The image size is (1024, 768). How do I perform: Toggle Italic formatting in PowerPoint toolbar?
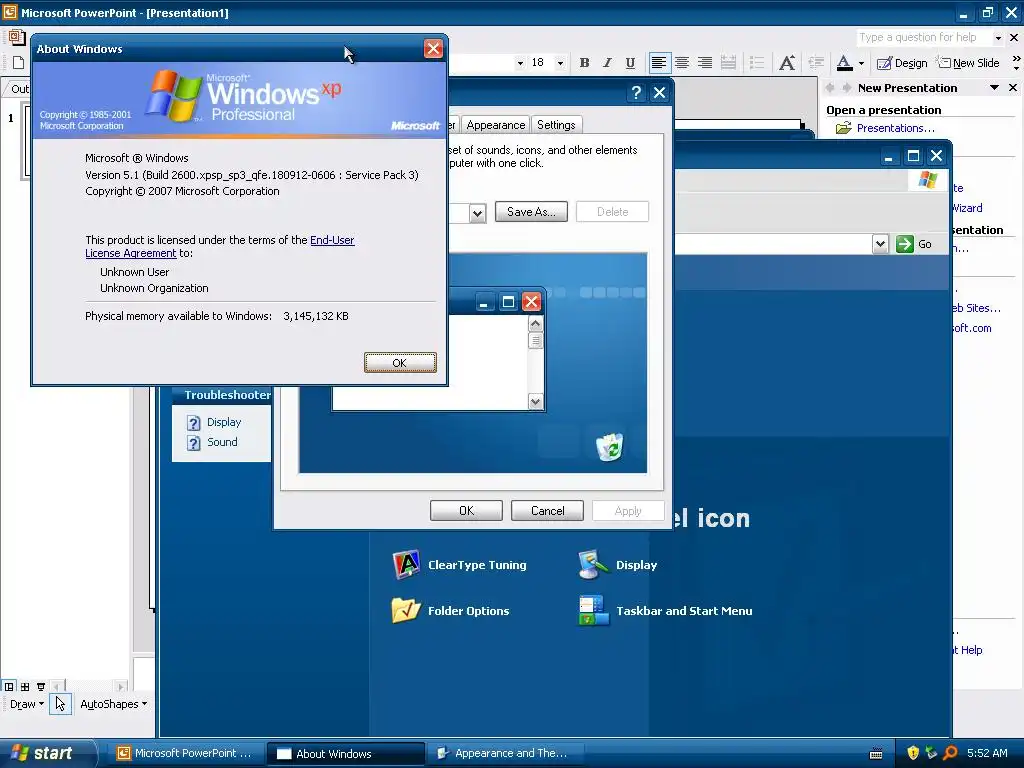point(607,63)
